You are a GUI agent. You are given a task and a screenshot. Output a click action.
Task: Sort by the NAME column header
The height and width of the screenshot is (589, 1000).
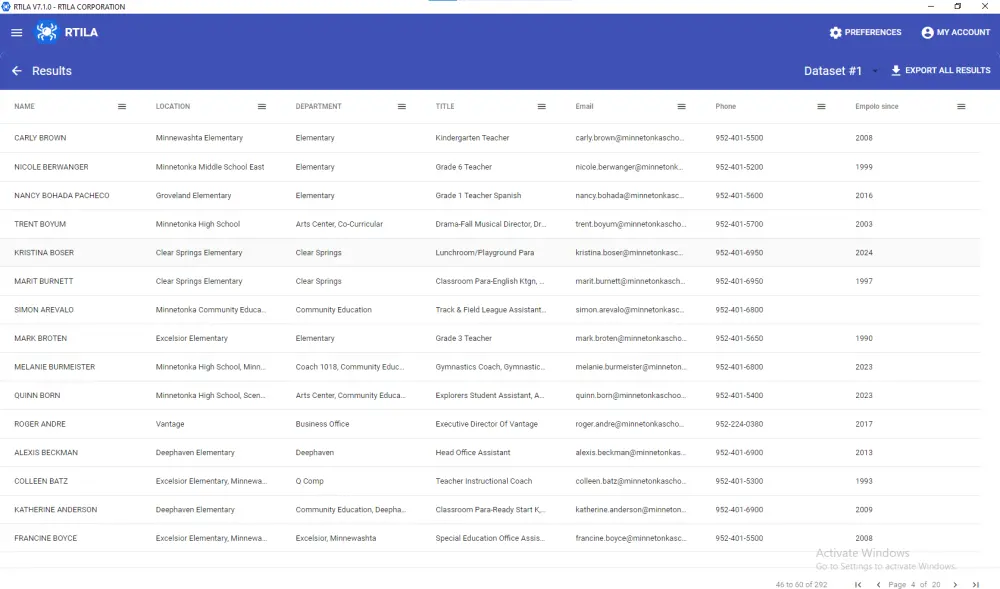[25, 106]
